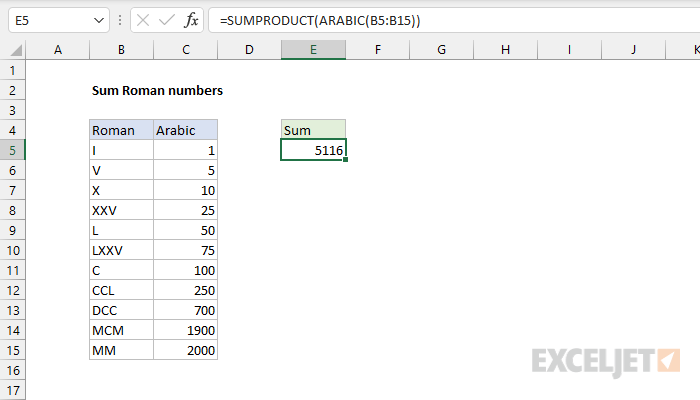Select the Arabic cell with value 50
This screenshot has height=400, width=700.
click(x=186, y=230)
